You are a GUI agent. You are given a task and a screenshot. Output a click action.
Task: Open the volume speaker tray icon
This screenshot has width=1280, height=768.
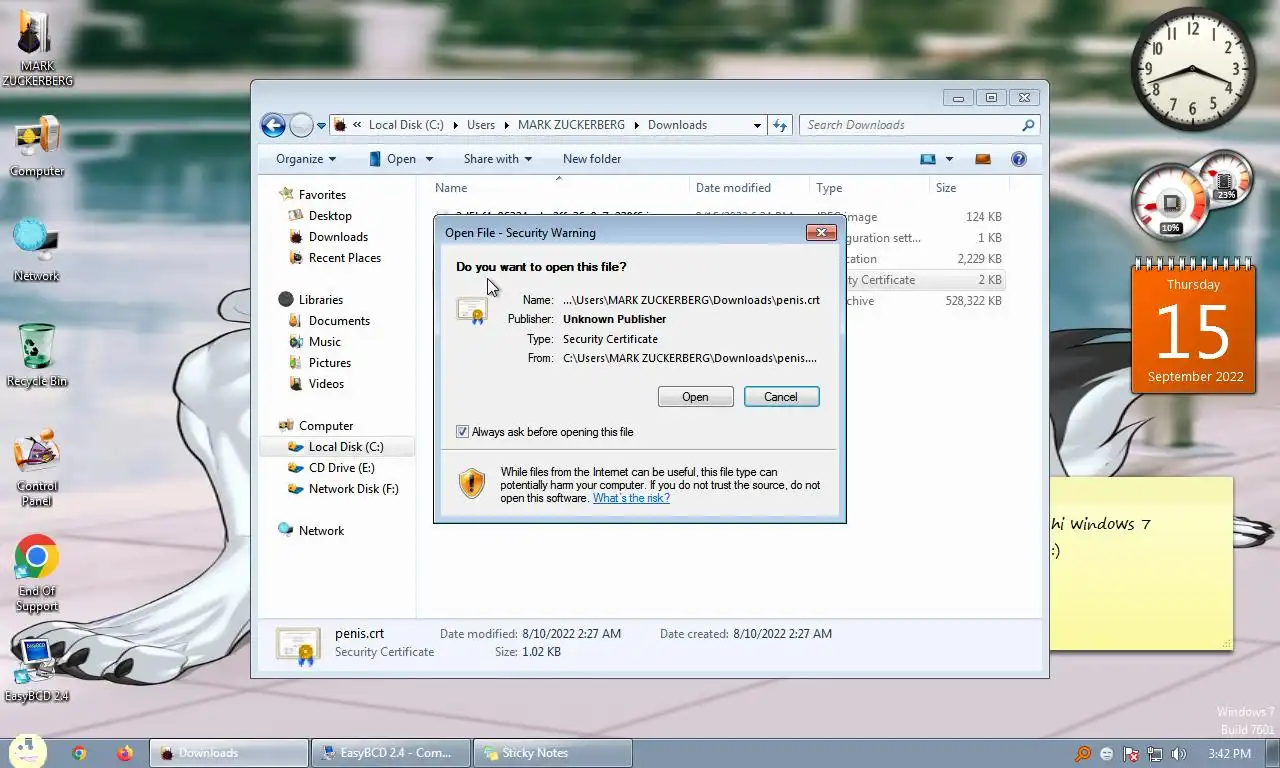click(x=1179, y=754)
